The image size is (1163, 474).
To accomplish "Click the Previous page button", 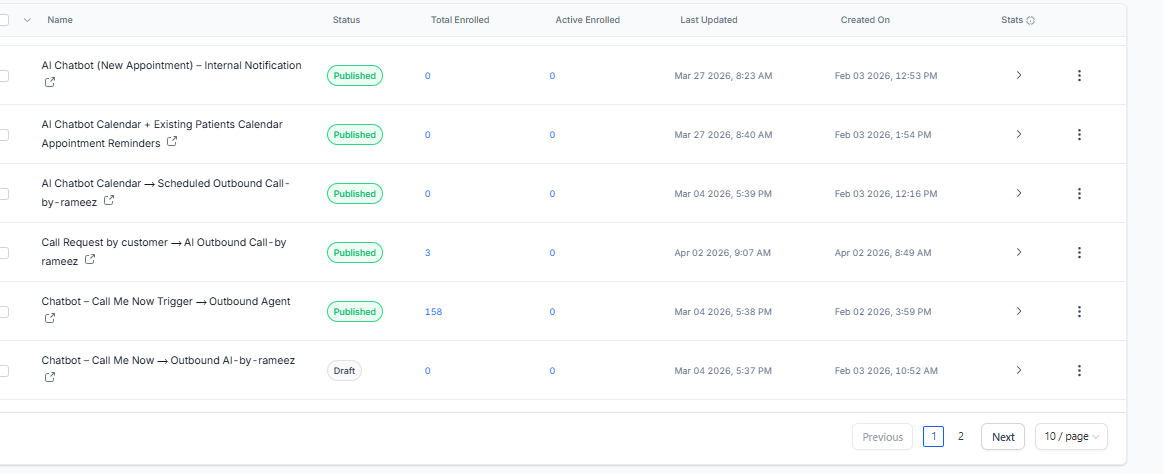I will [883, 437].
